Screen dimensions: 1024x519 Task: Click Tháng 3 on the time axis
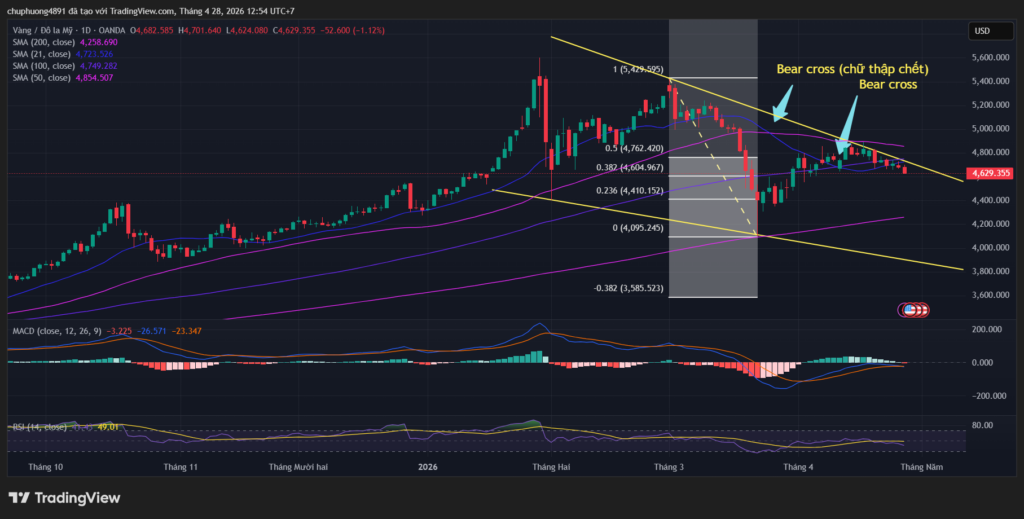point(668,467)
